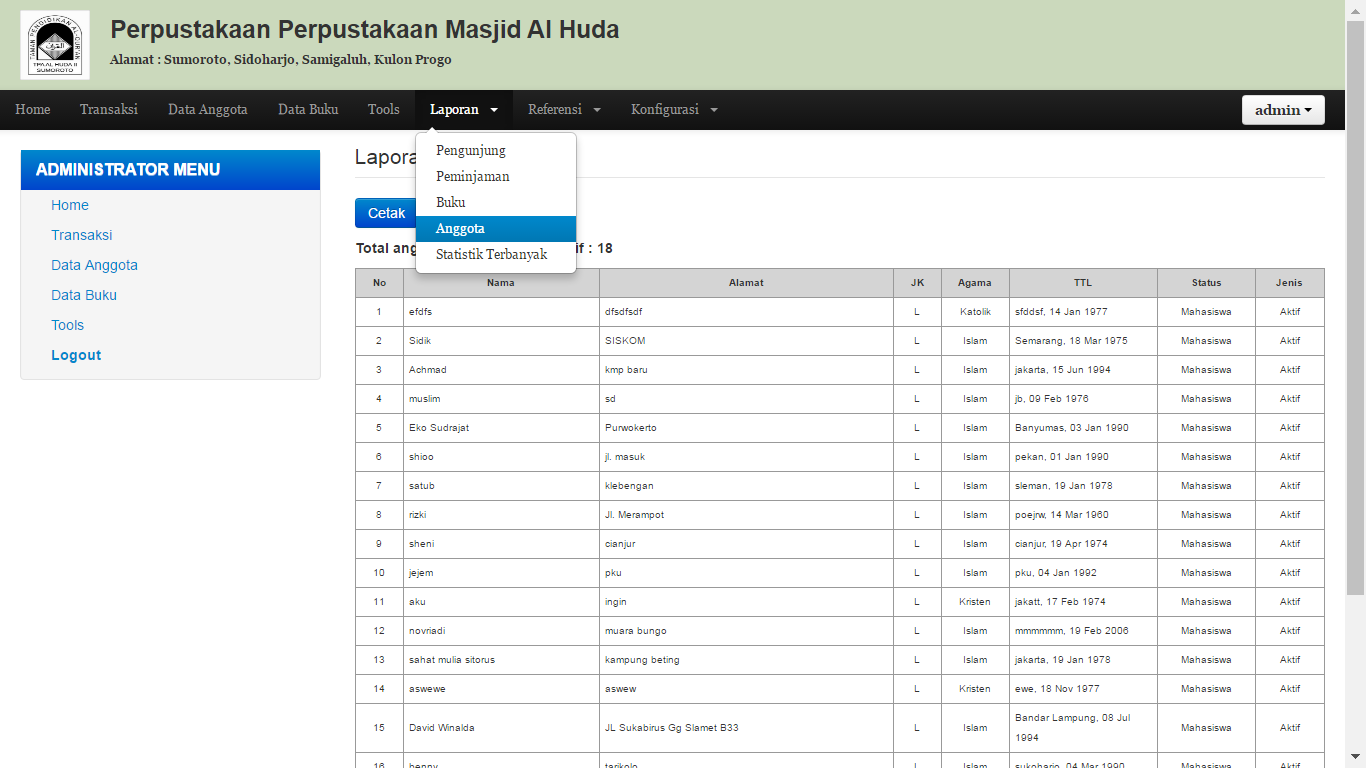Go to Home in top navbar
The height and width of the screenshot is (768, 1366).
click(33, 110)
